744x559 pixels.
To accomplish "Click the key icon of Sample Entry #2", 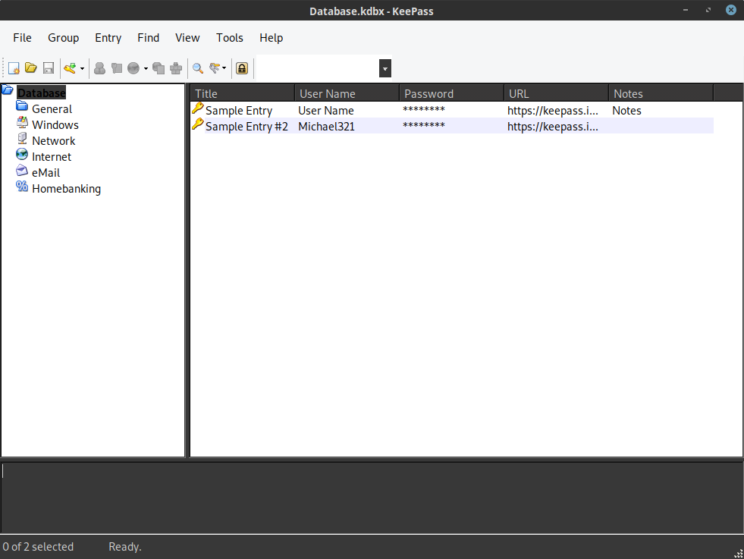I will pos(198,125).
